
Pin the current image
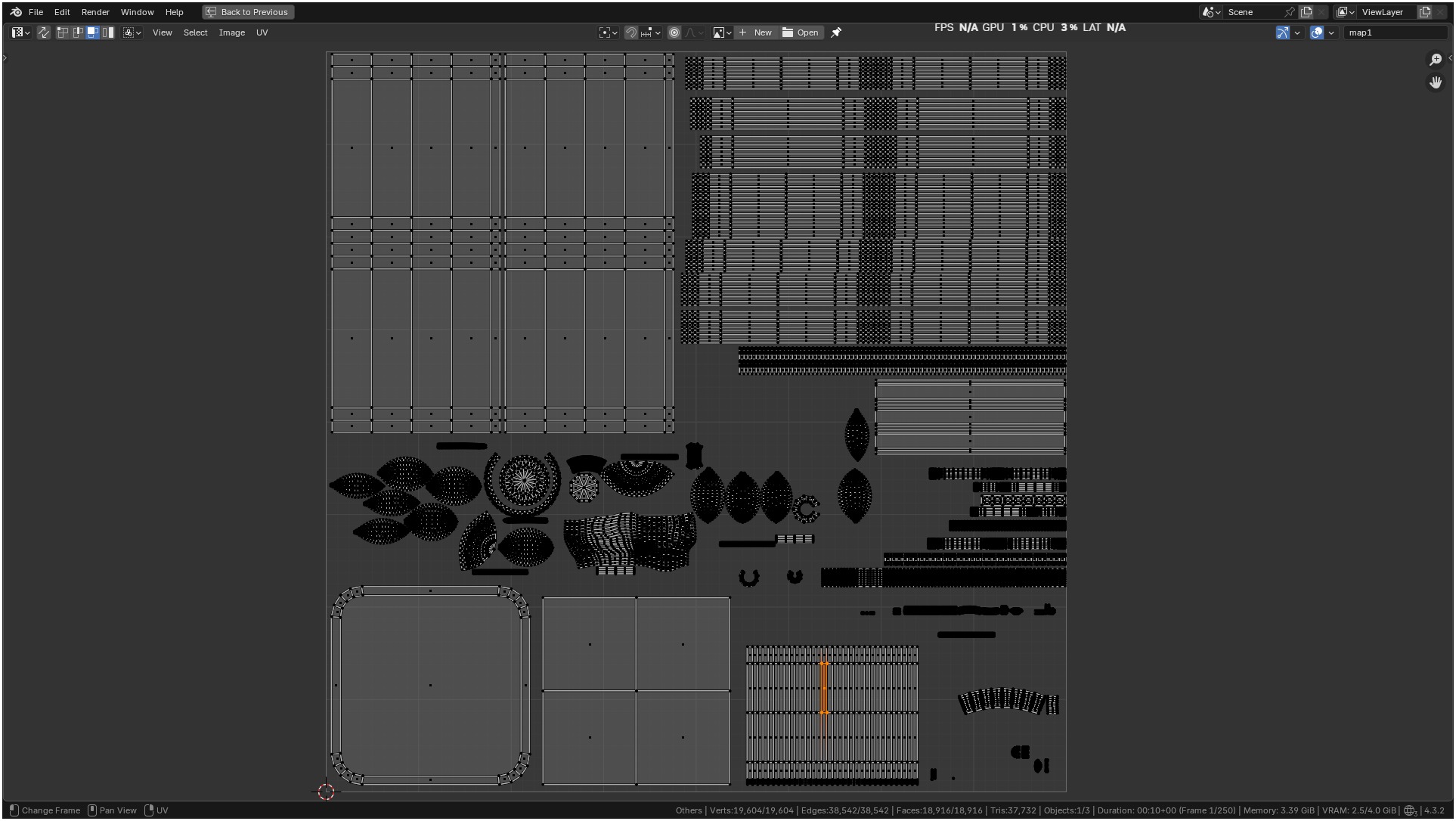tap(836, 33)
